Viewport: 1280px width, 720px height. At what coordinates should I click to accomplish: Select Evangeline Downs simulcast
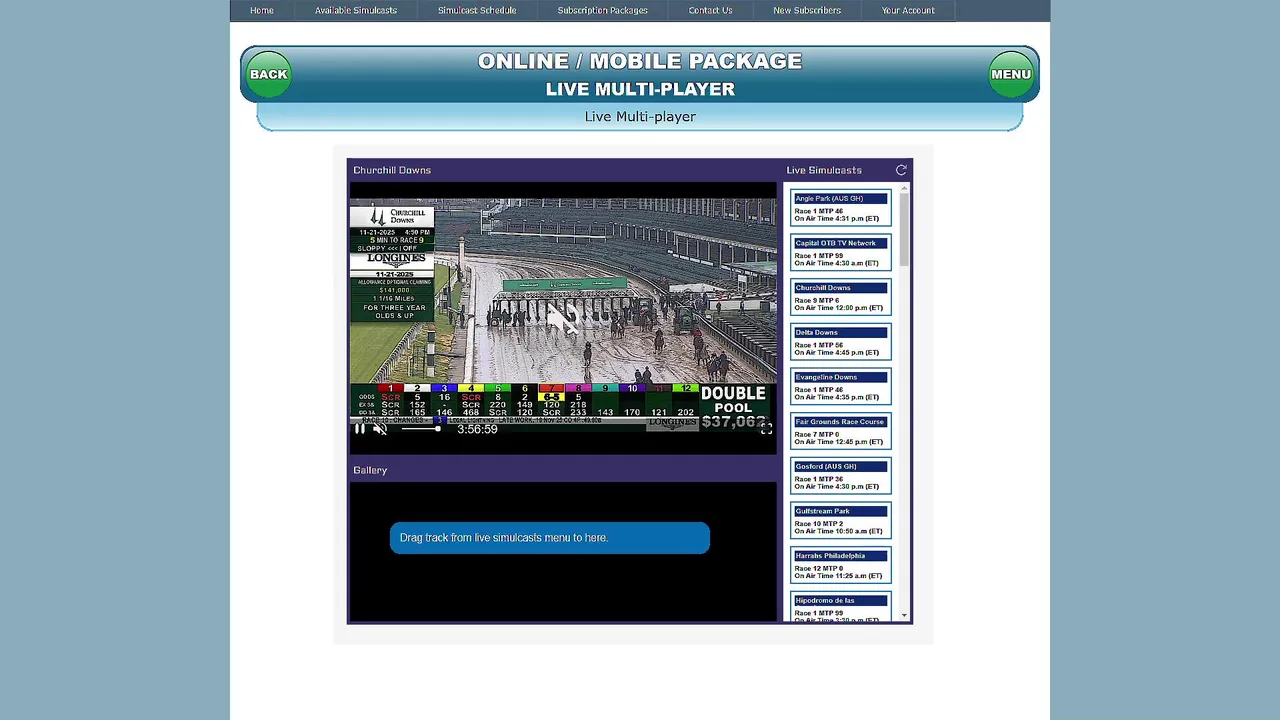841,387
